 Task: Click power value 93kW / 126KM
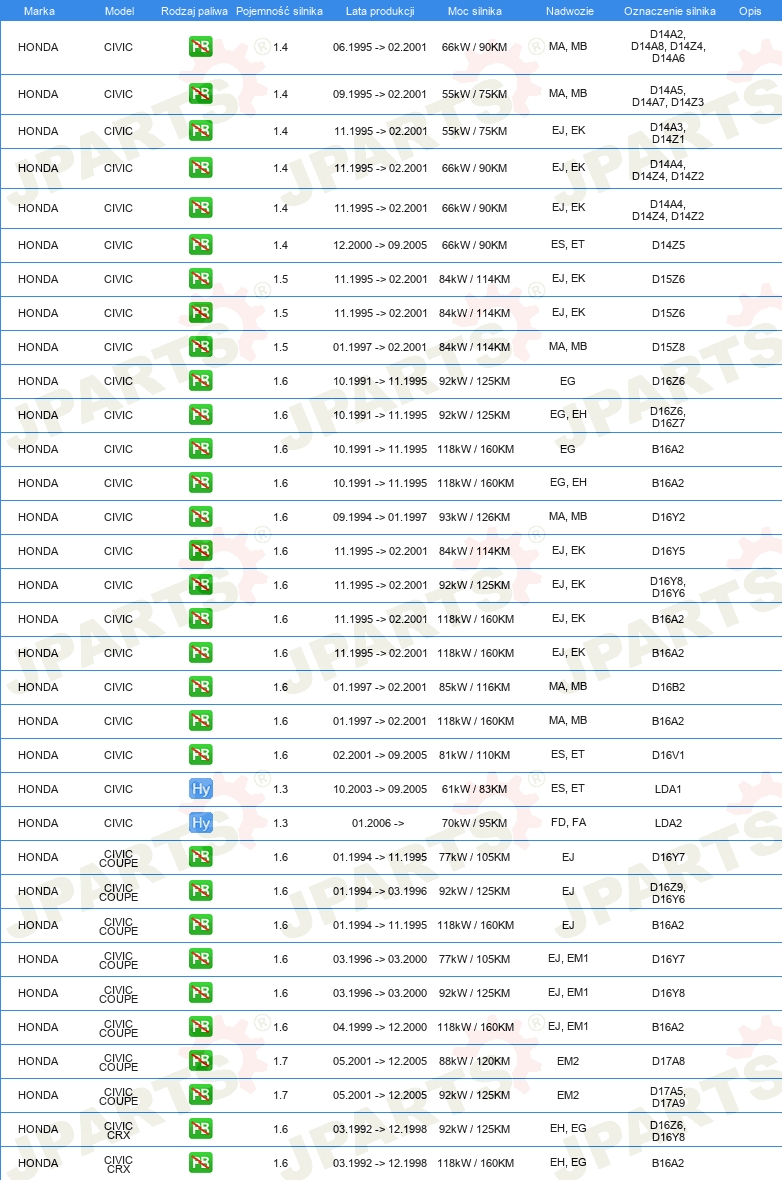pyautogui.click(x=474, y=518)
